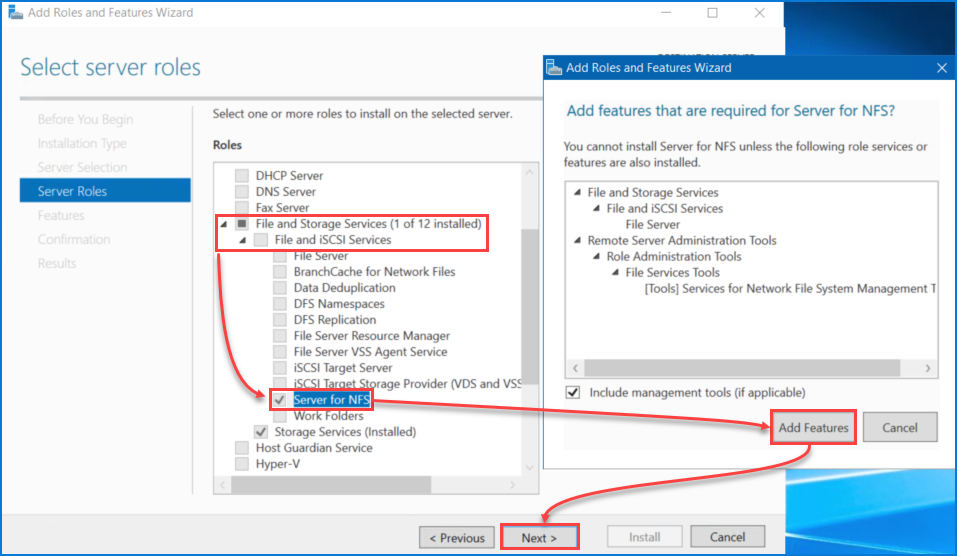Collapse File Services Tools node

615,272
